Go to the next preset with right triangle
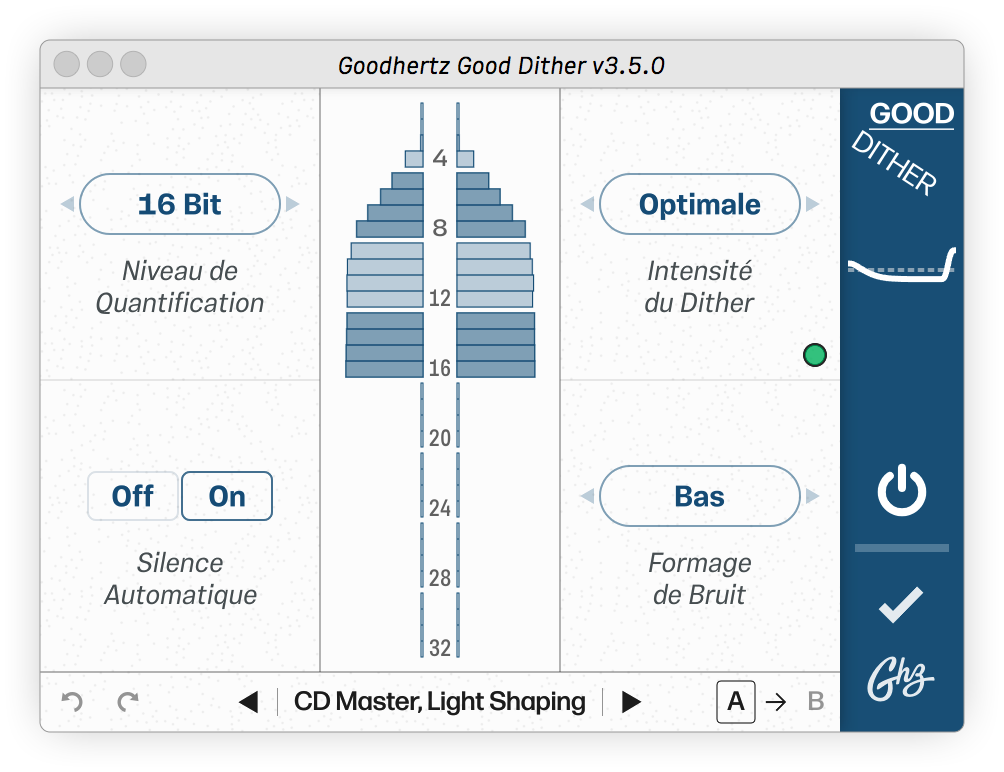 (x=631, y=702)
